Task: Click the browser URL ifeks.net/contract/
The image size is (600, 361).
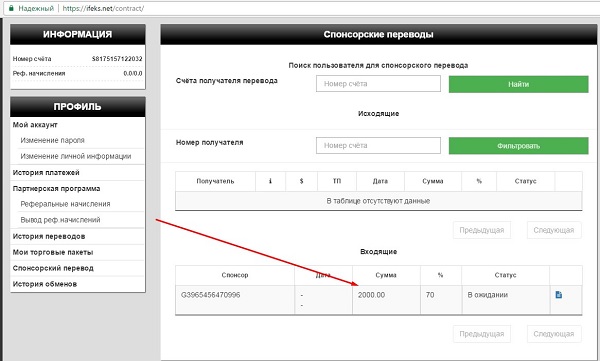Action: pyautogui.click(x=103, y=8)
